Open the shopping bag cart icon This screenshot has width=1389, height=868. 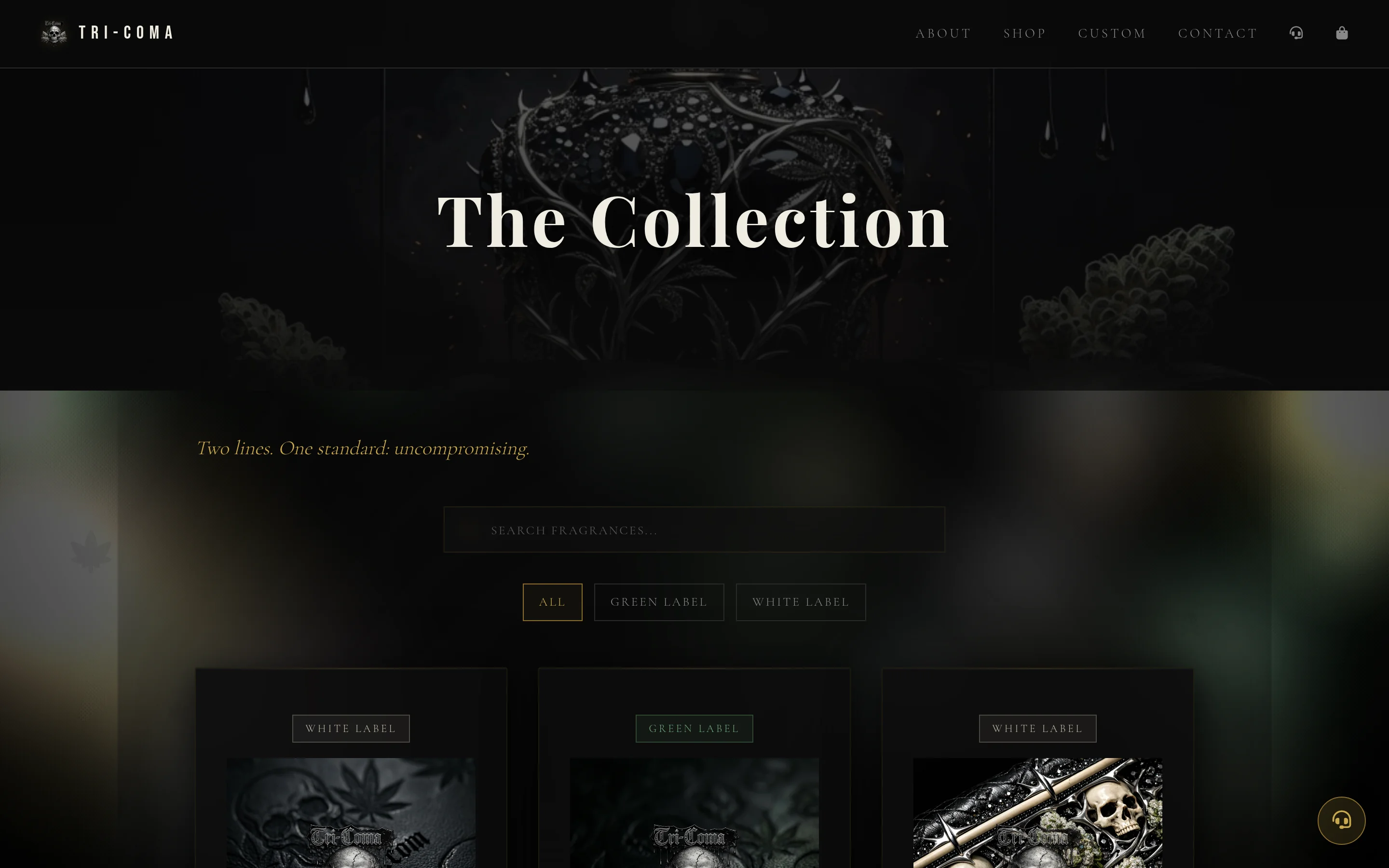(x=1341, y=33)
